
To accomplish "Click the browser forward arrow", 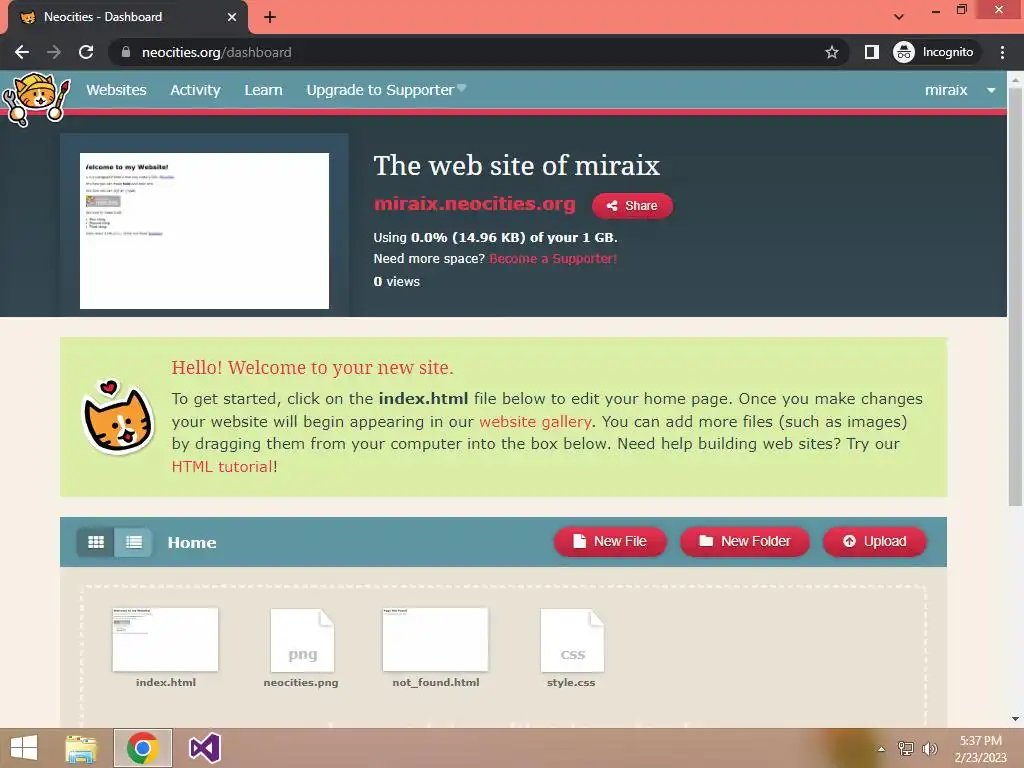I will click(x=54, y=52).
